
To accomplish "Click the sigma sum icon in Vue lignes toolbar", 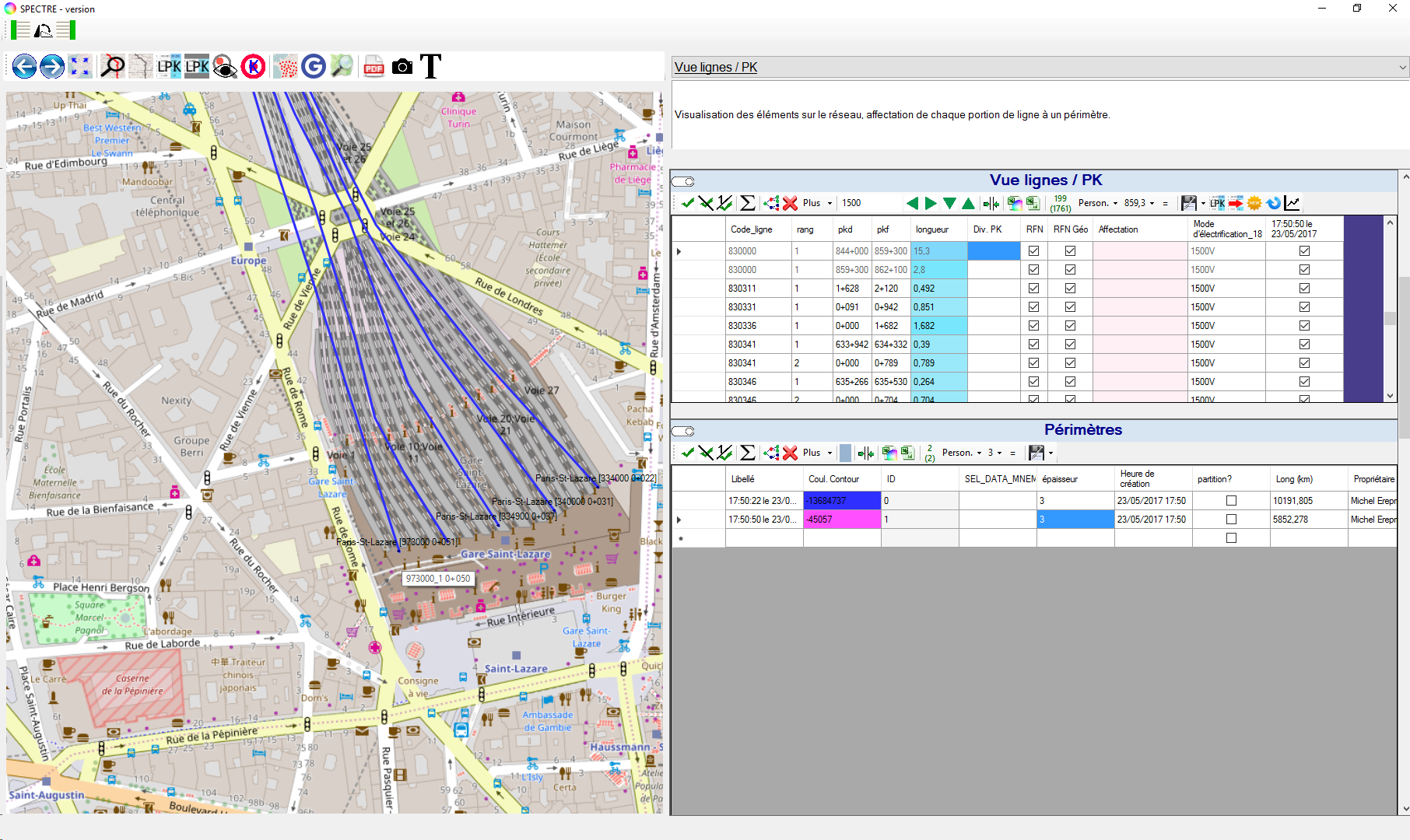I will (747, 203).
